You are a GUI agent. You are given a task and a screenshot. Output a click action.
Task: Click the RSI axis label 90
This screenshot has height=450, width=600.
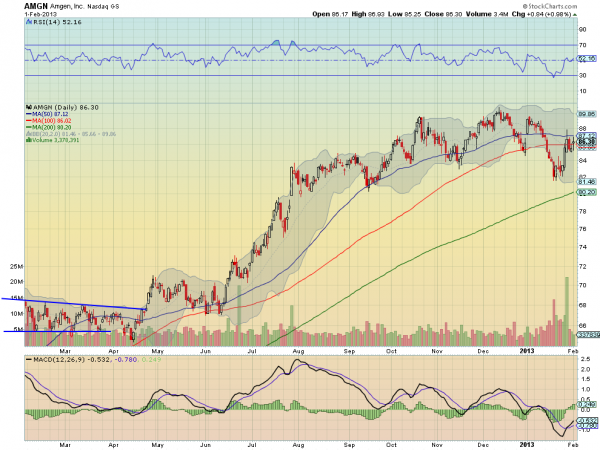pos(583,29)
